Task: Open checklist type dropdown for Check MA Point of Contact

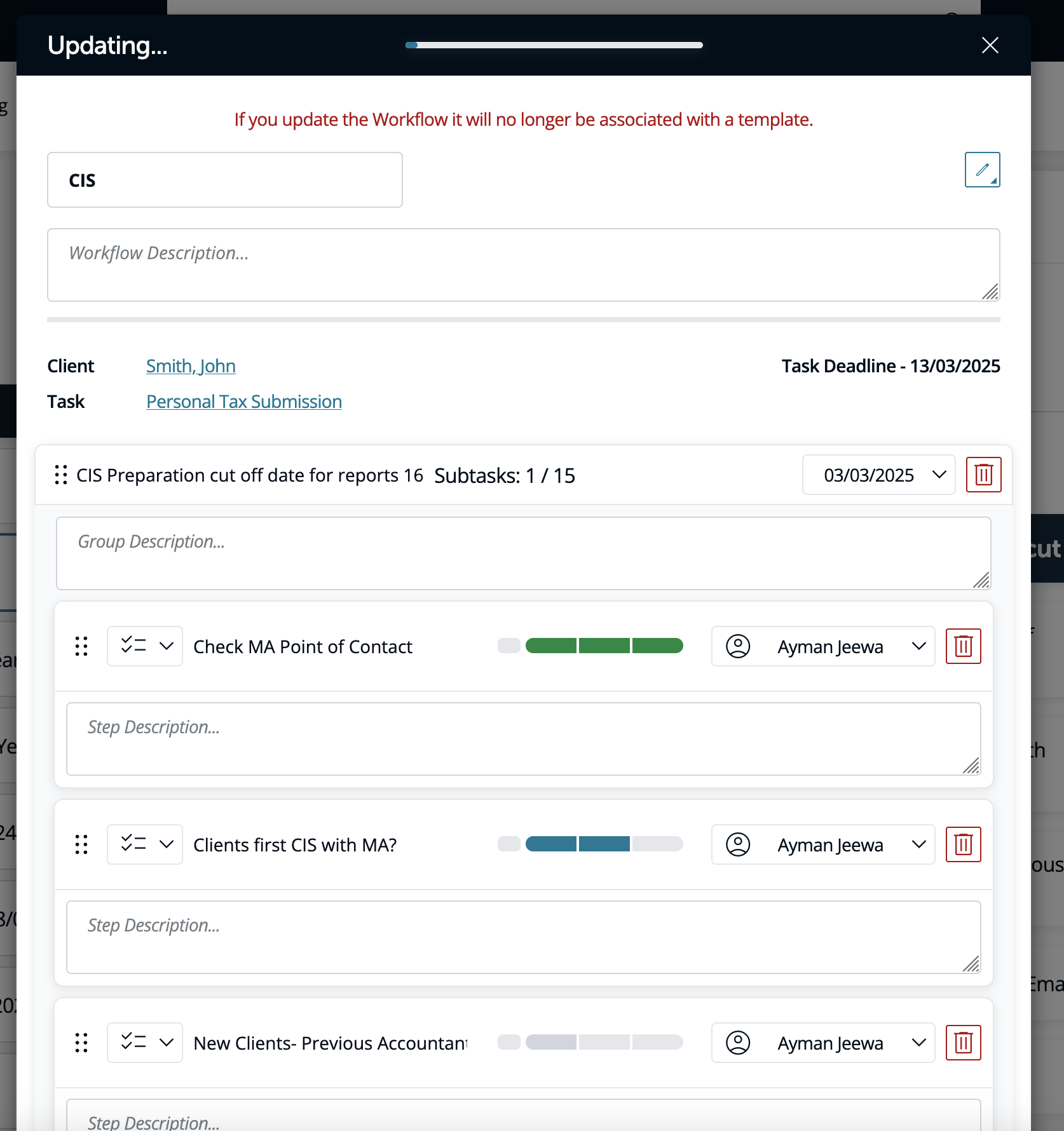Action: (x=145, y=646)
